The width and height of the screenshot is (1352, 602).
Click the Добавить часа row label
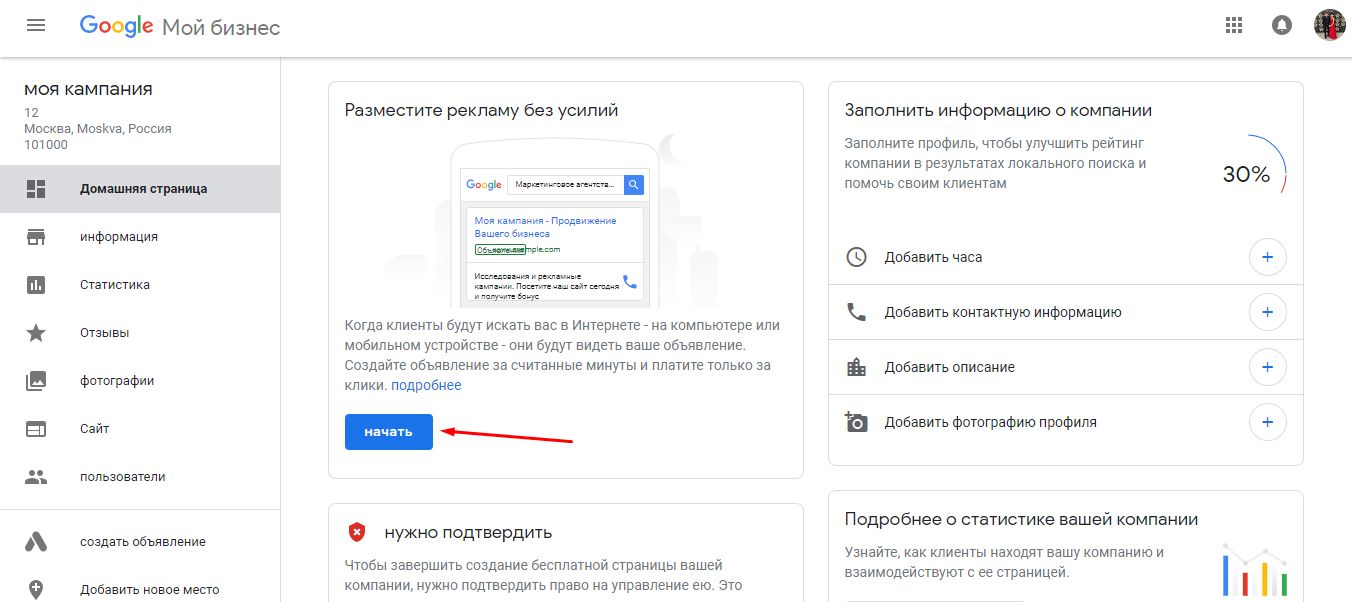click(933, 257)
